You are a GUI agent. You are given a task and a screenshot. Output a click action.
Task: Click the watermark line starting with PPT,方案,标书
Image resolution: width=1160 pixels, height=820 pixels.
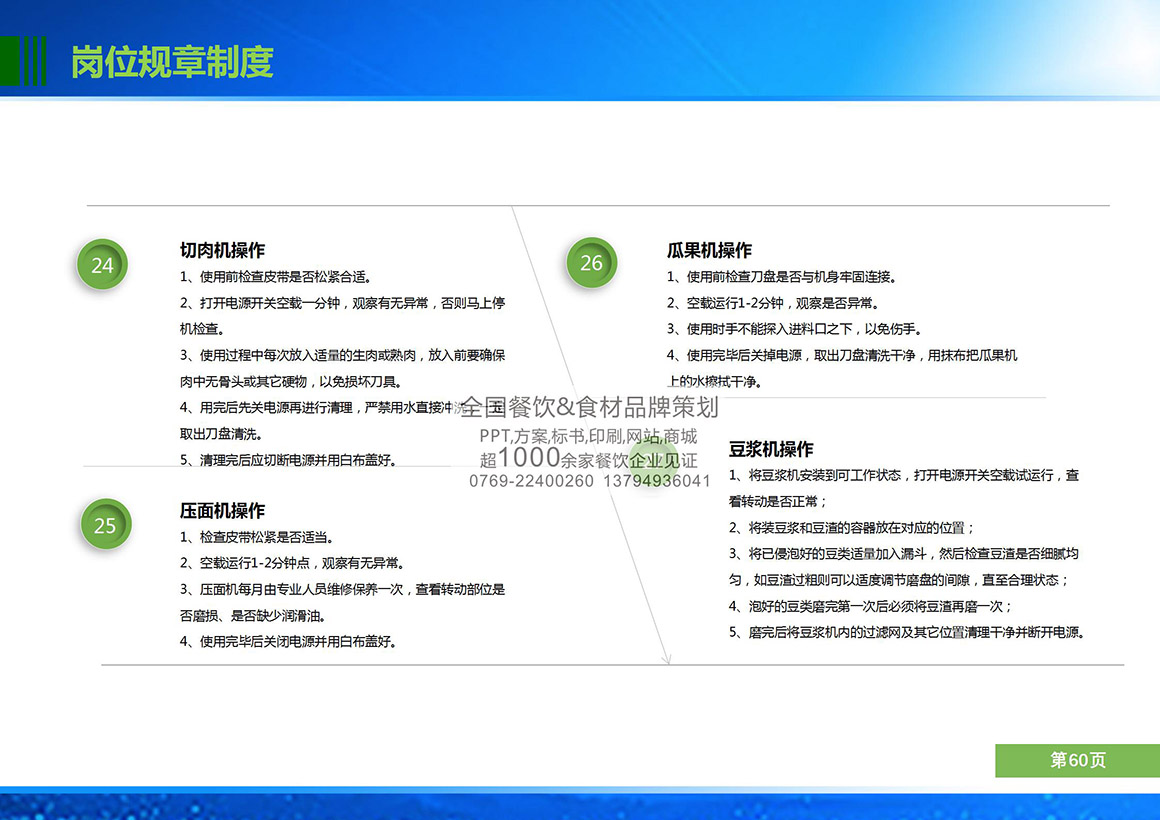(x=588, y=436)
